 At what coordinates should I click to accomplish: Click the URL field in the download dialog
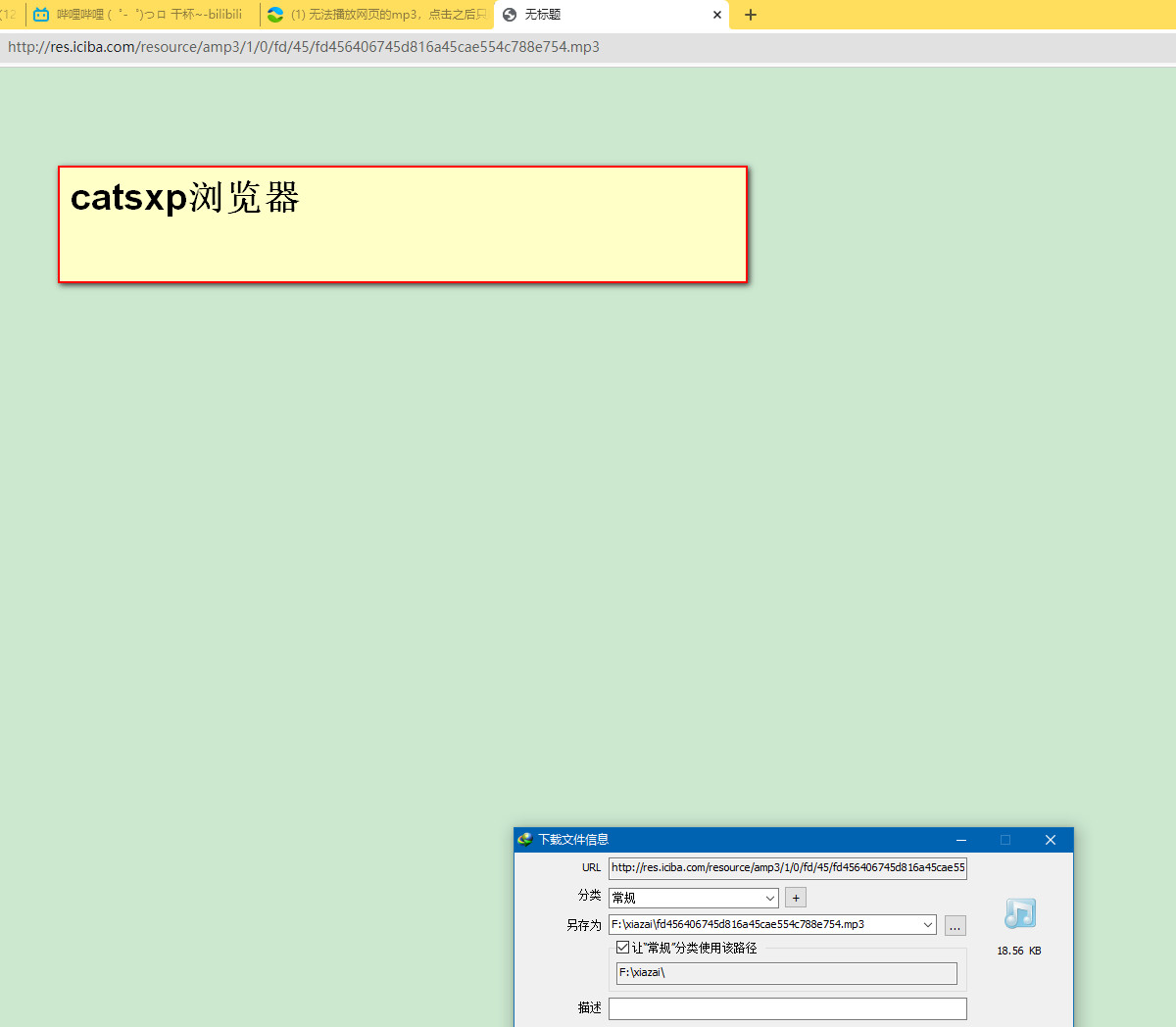tap(788, 868)
